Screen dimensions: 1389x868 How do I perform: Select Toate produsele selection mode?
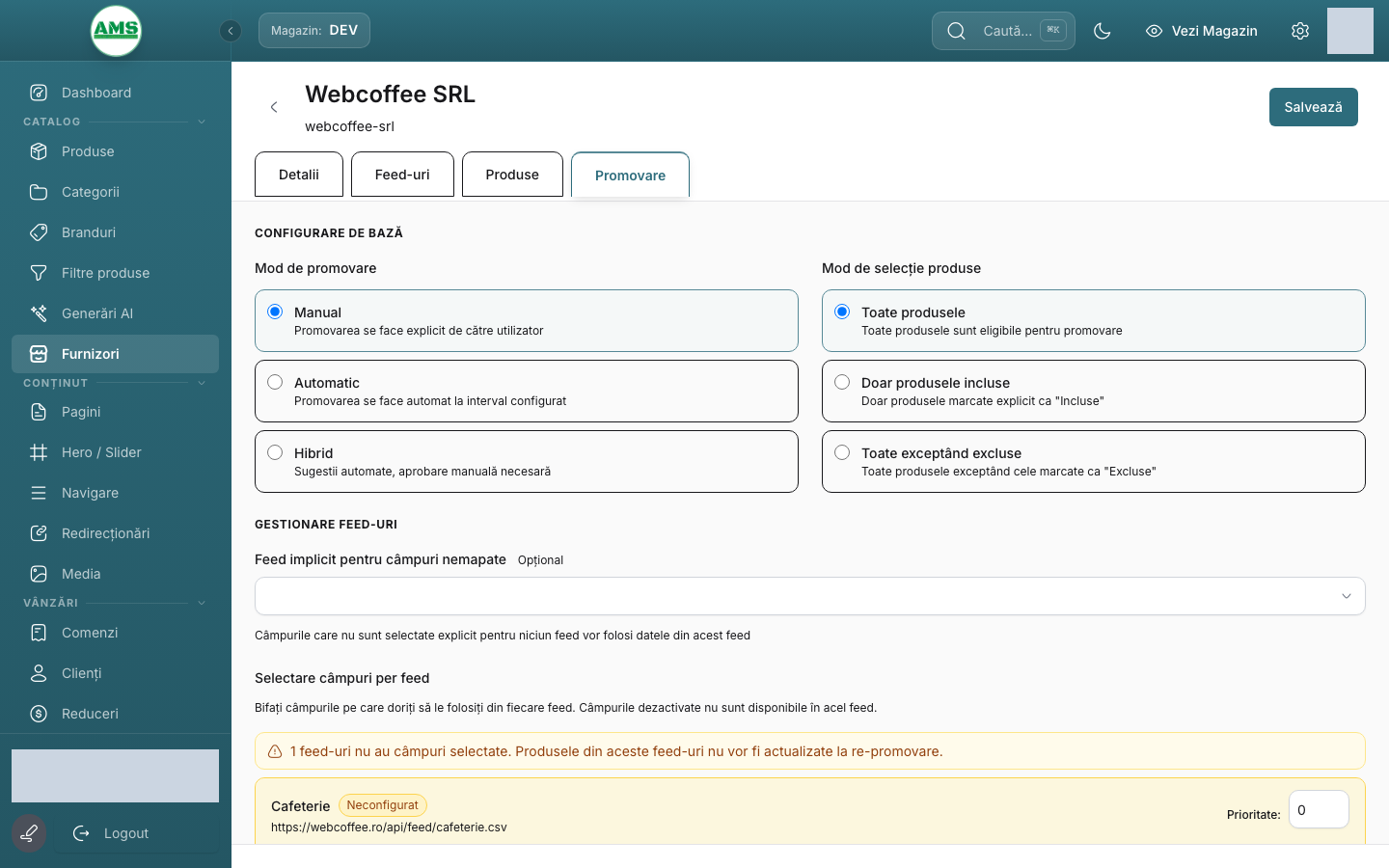[1094, 320]
